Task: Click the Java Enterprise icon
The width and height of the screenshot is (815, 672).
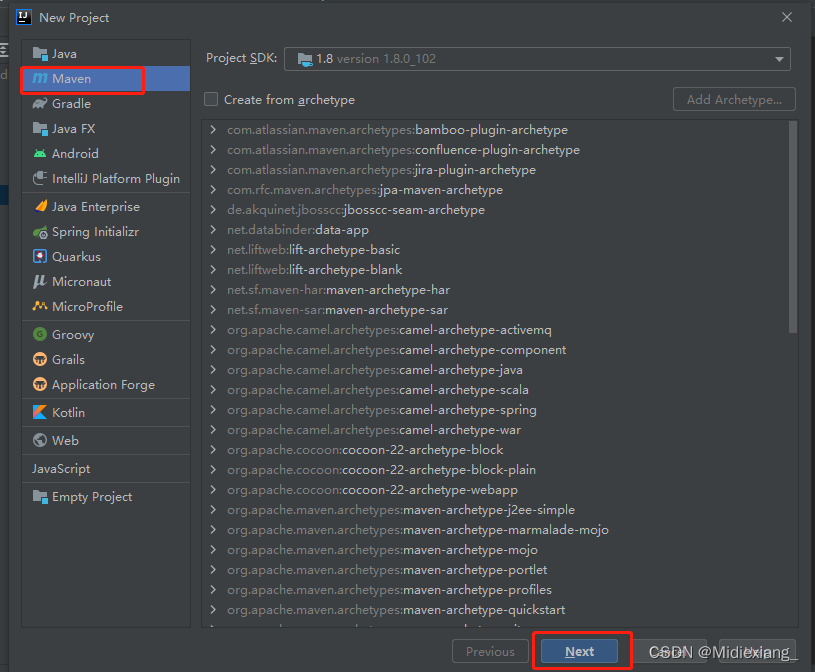Action: pyautogui.click(x=40, y=206)
